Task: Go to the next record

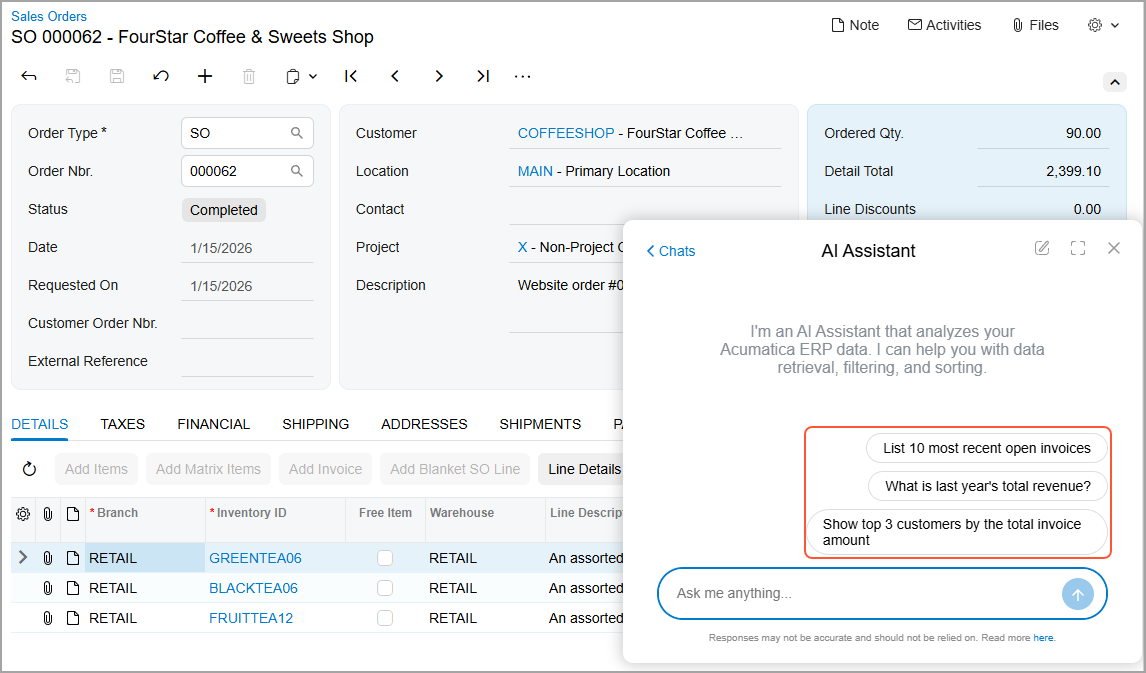Action: pyautogui.click(x=439, y=76)
